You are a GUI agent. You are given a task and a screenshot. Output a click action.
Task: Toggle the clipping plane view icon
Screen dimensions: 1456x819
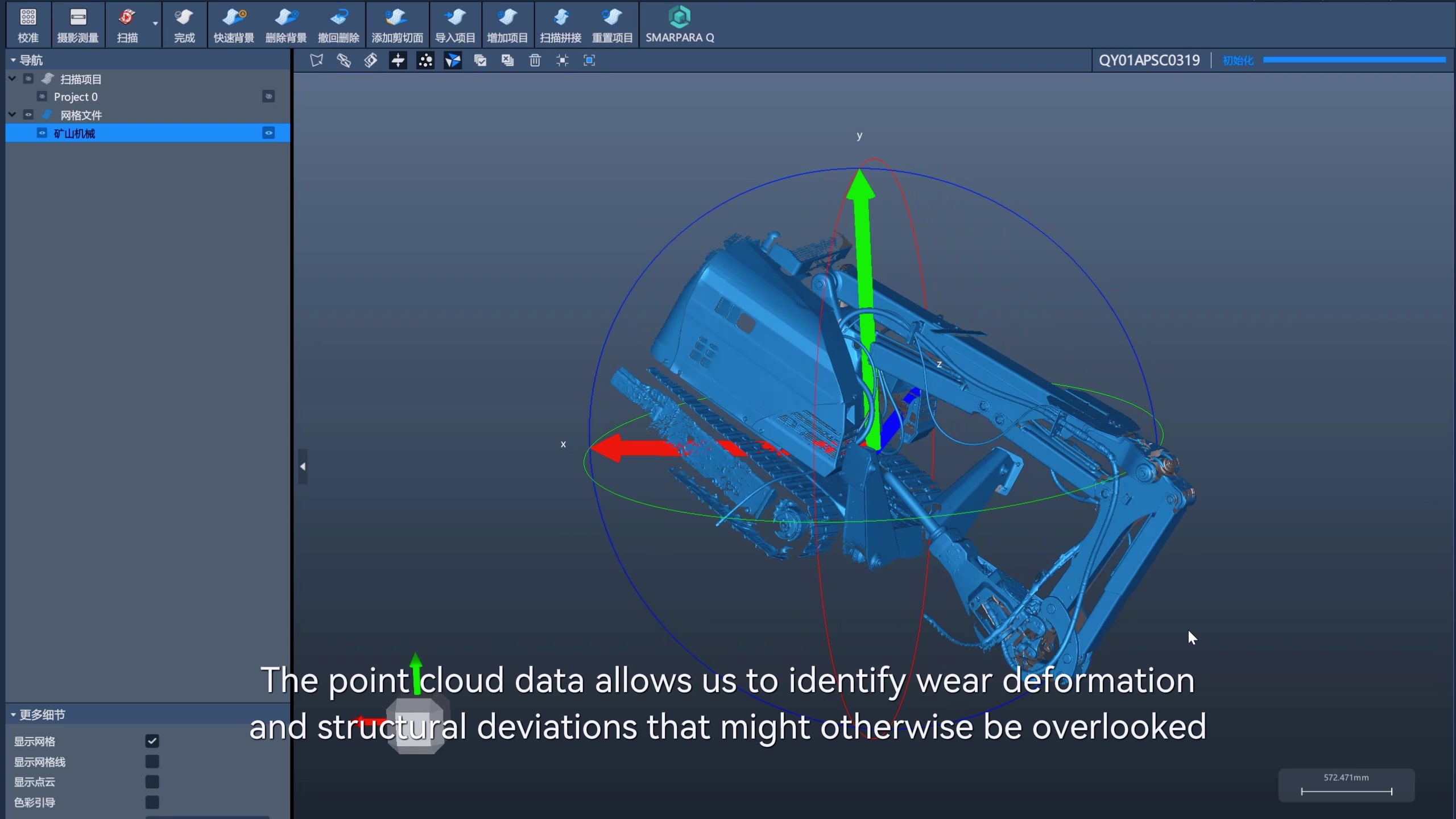pyautogui.click(x=398, y=60)
